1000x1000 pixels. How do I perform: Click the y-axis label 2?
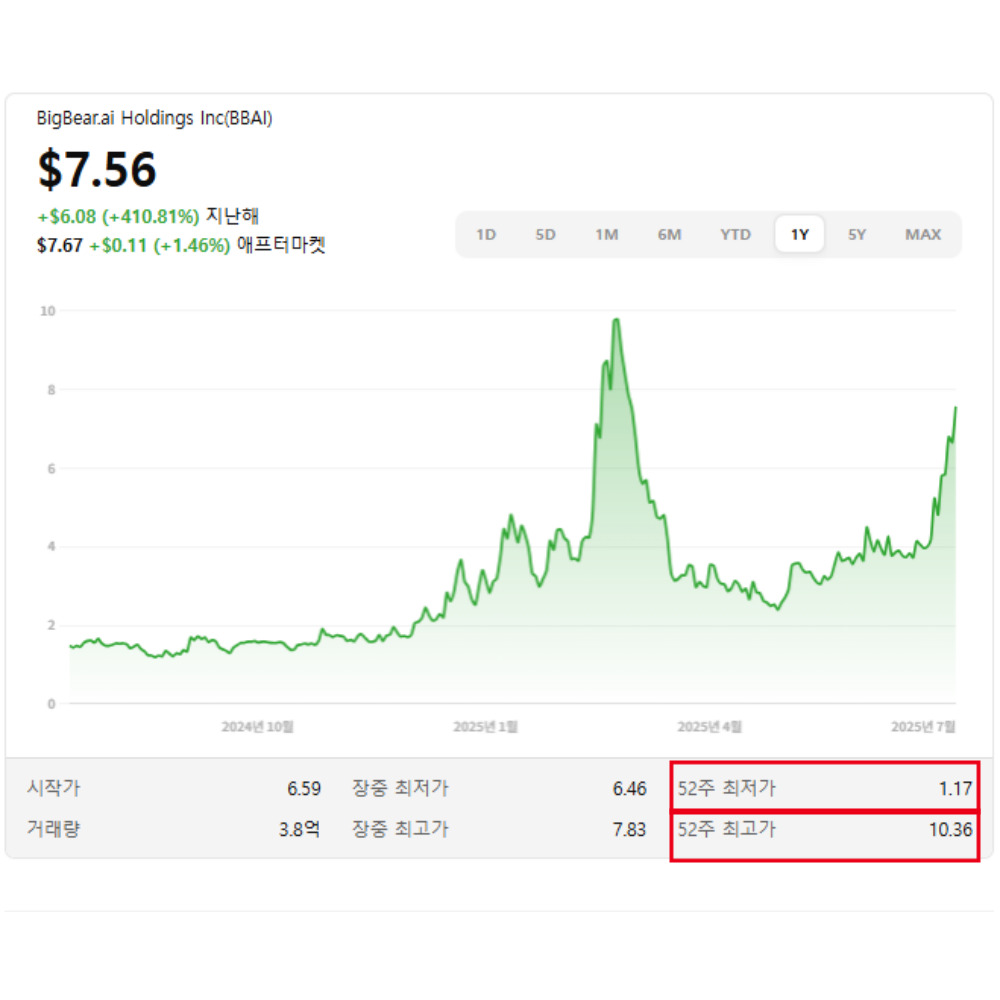(52, 626)
